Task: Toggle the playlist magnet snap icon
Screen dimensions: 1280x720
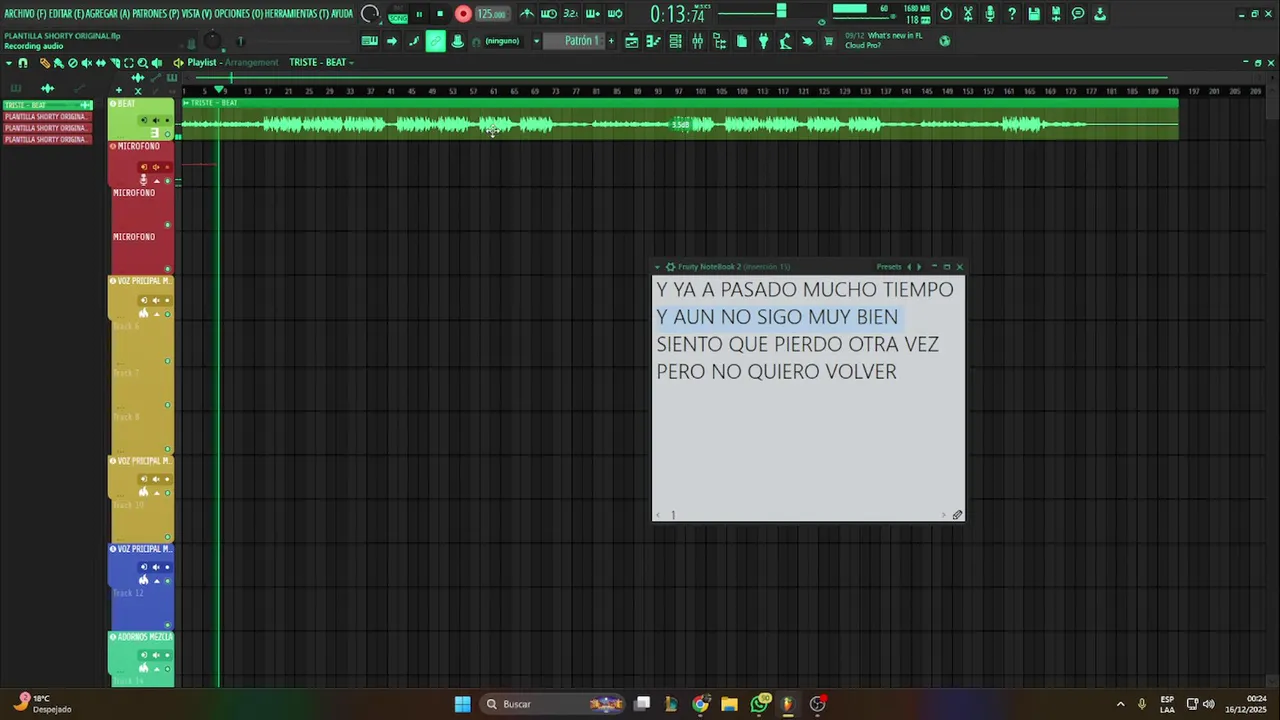Action: [23, 63]
